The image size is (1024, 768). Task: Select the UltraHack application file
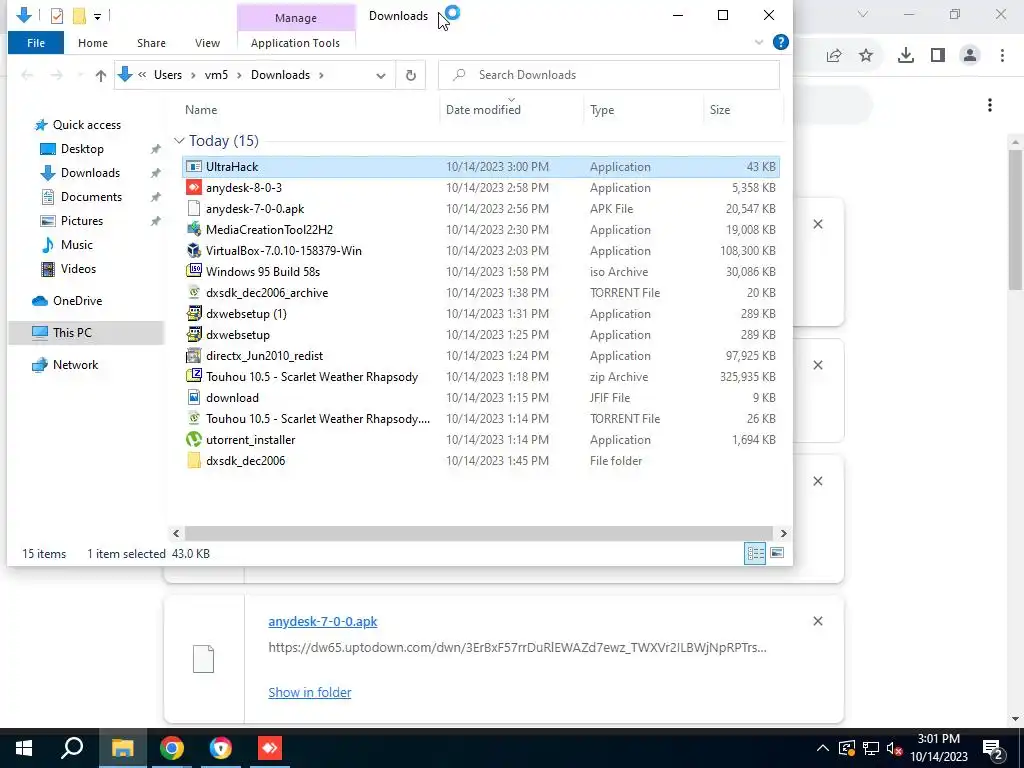click(480, 167)
